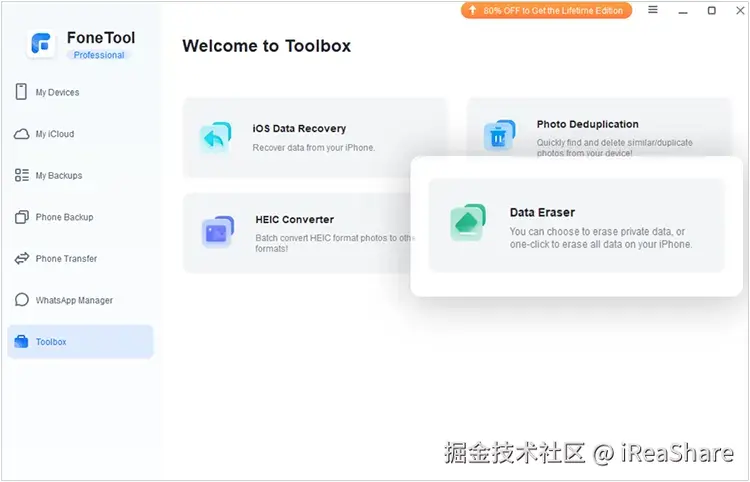
Task: Click the My Backups list icon
Action: tap(22, 175)
